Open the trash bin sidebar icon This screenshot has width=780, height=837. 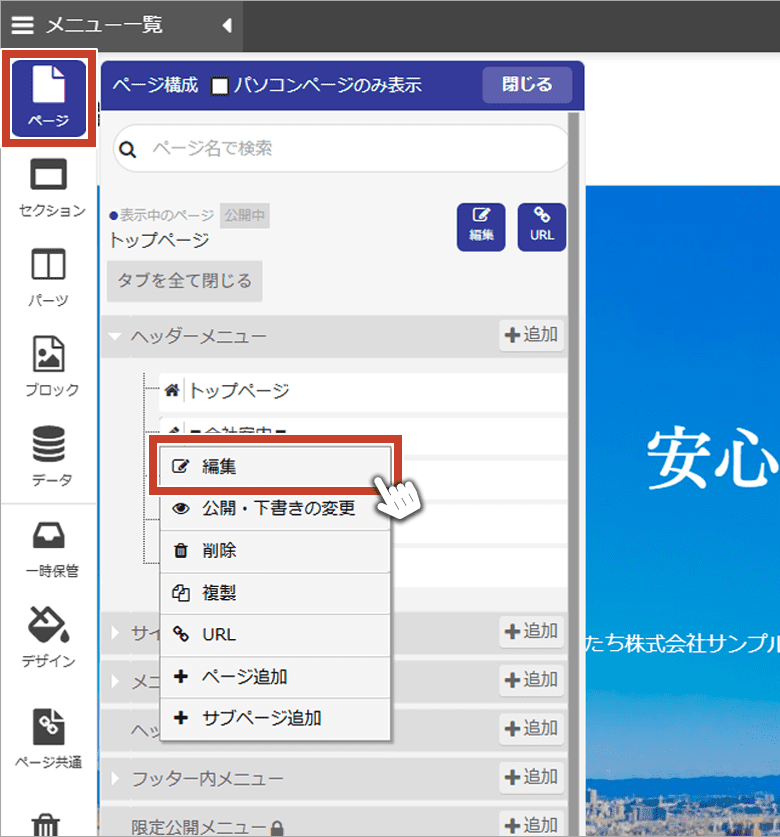tap(45, 825)
